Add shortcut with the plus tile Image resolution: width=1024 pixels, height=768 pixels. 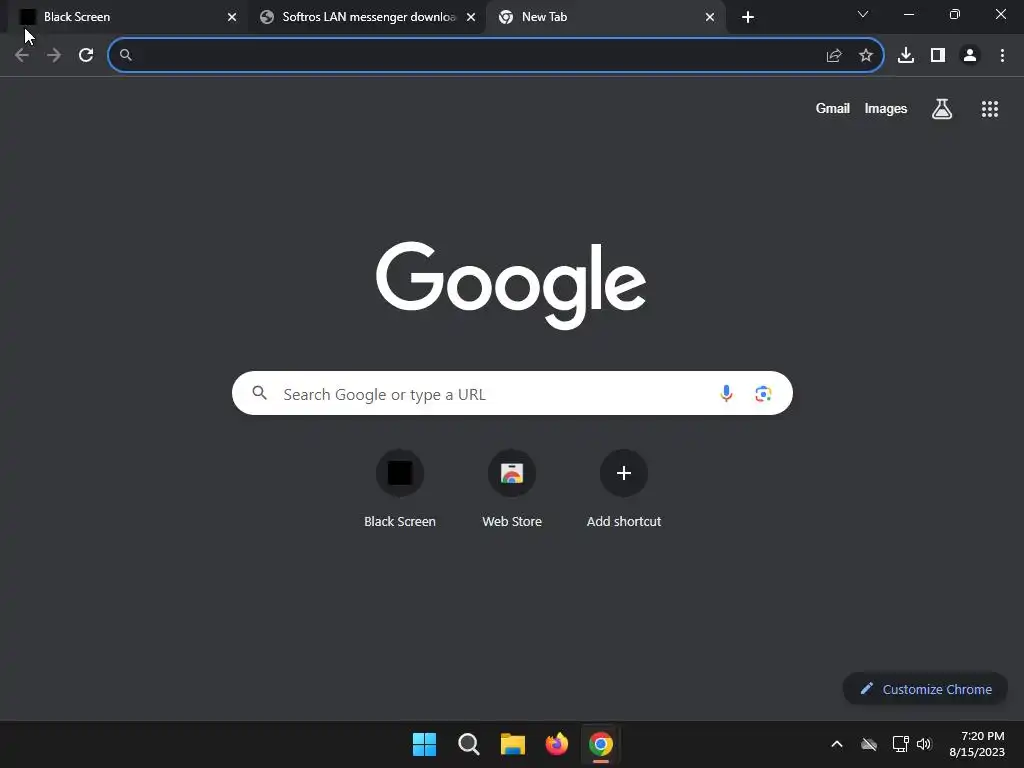click(624, 489)
